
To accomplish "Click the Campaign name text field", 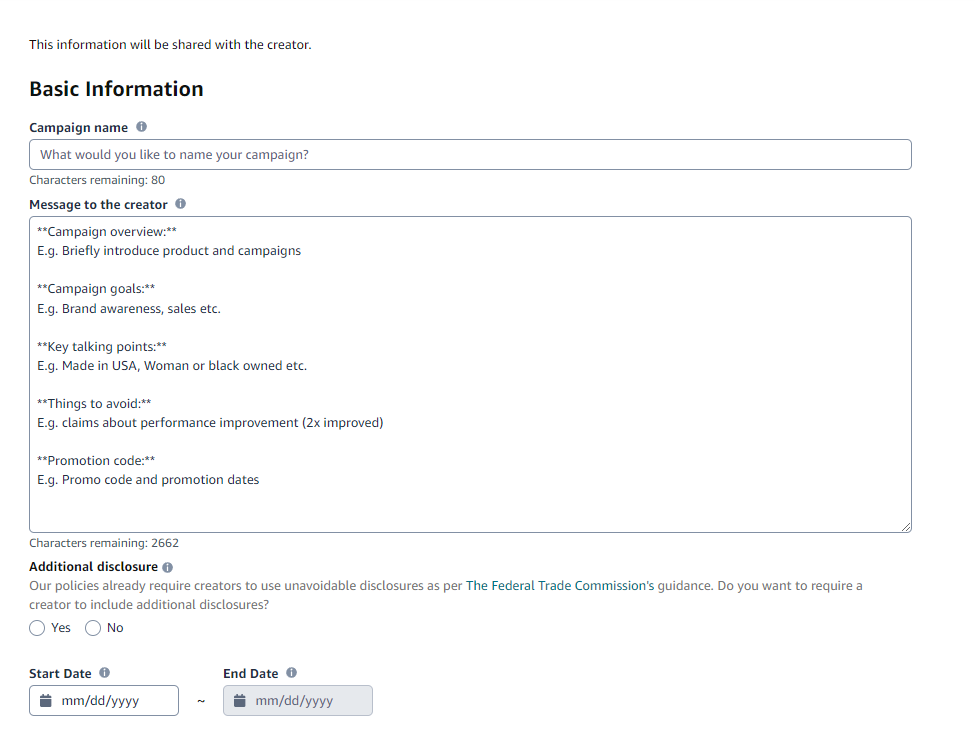I will tap(470, 154).
